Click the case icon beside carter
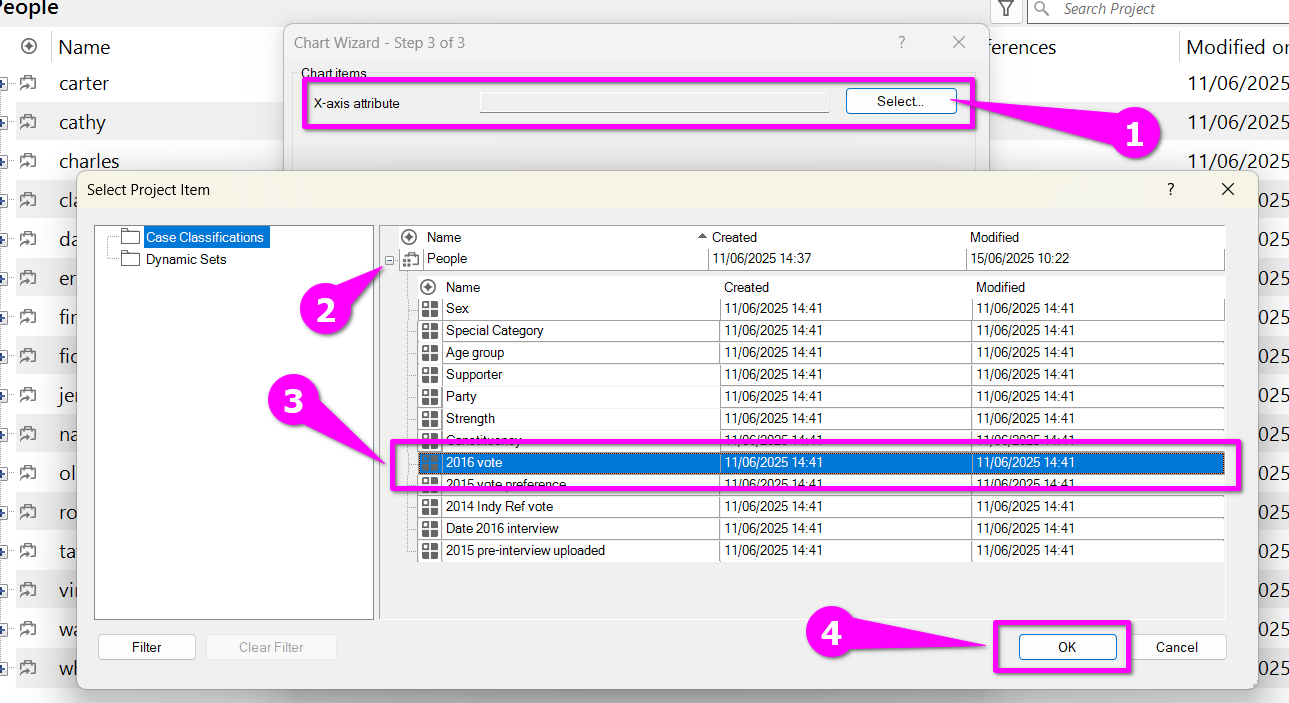Screen dimensions: 1289x703 tap(28, 84)
